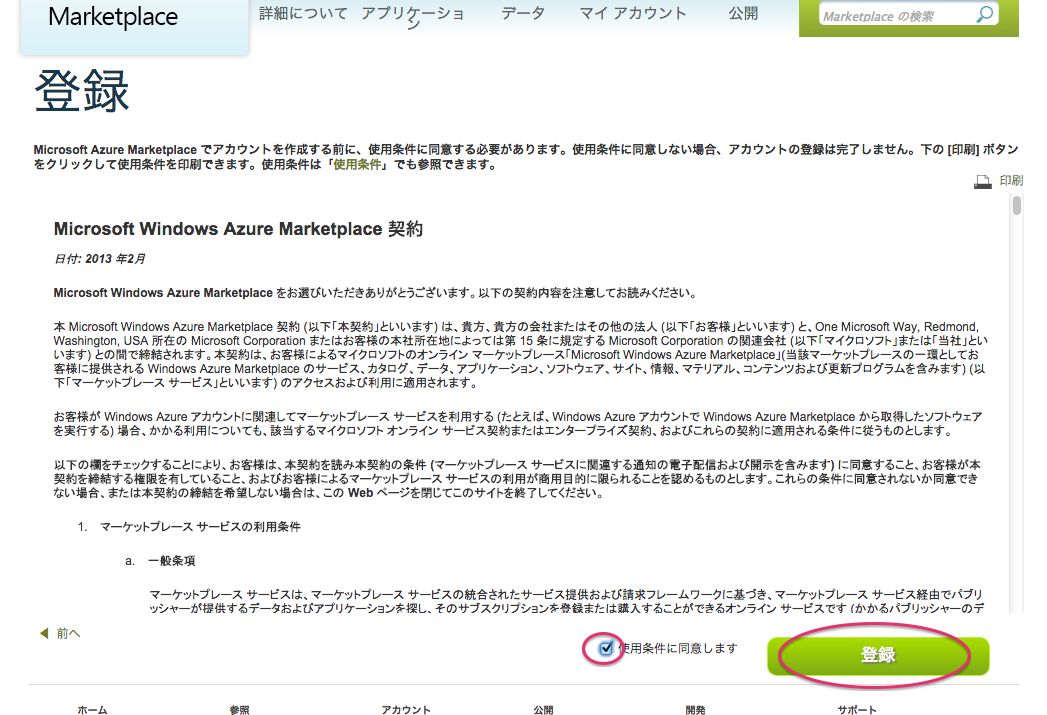This screenshot has width=1047, height=715.
Task: Click the footer アカウント link
Action: [405, 710]
